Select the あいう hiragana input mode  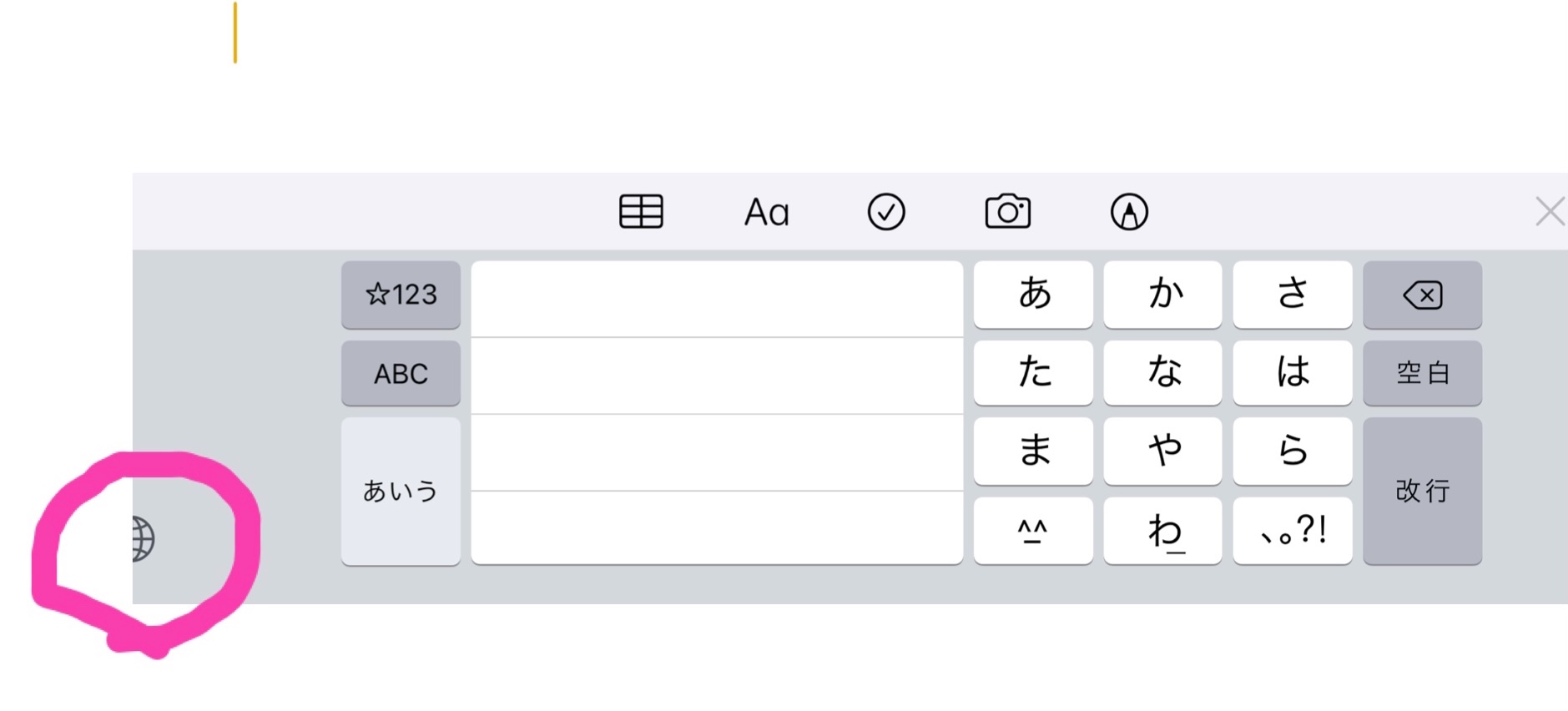pos(401,491)
